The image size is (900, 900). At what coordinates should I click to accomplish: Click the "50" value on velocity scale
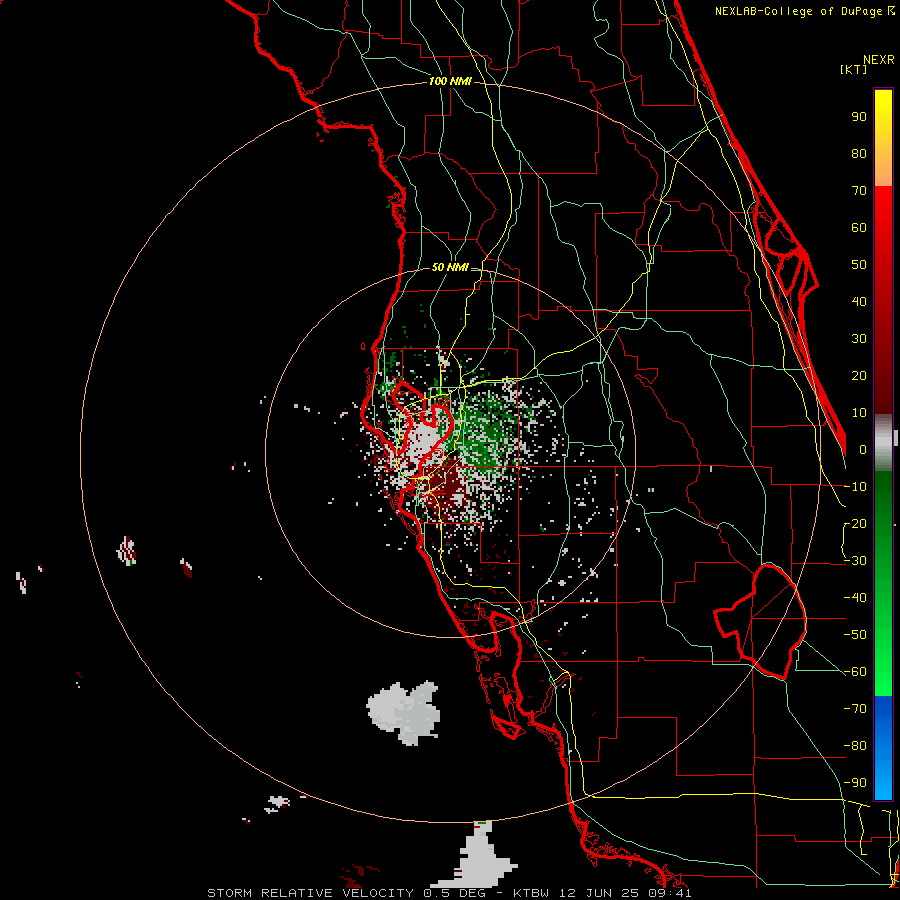[859, 265]
